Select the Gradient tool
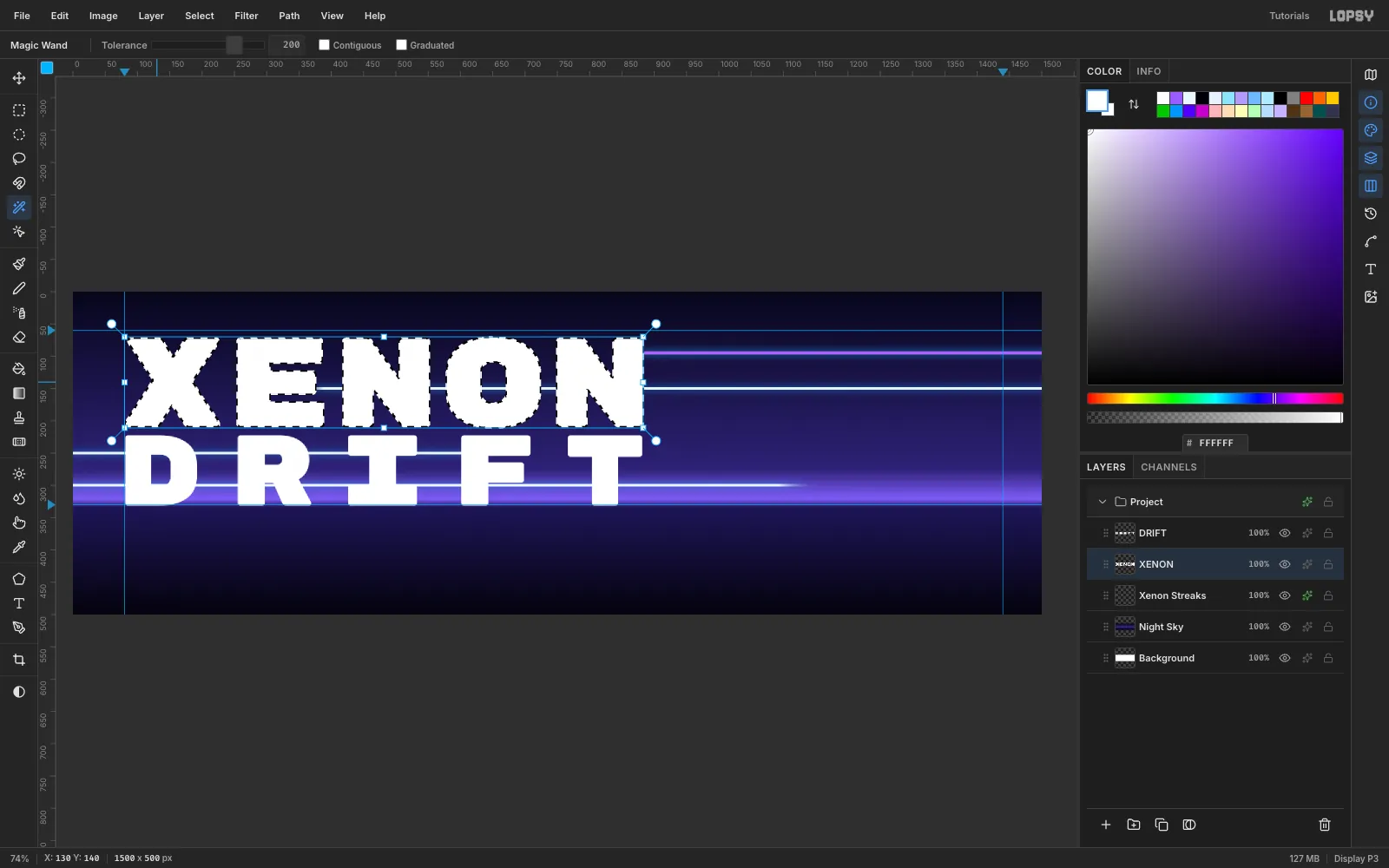1389x868 pixels. point(19,393)
